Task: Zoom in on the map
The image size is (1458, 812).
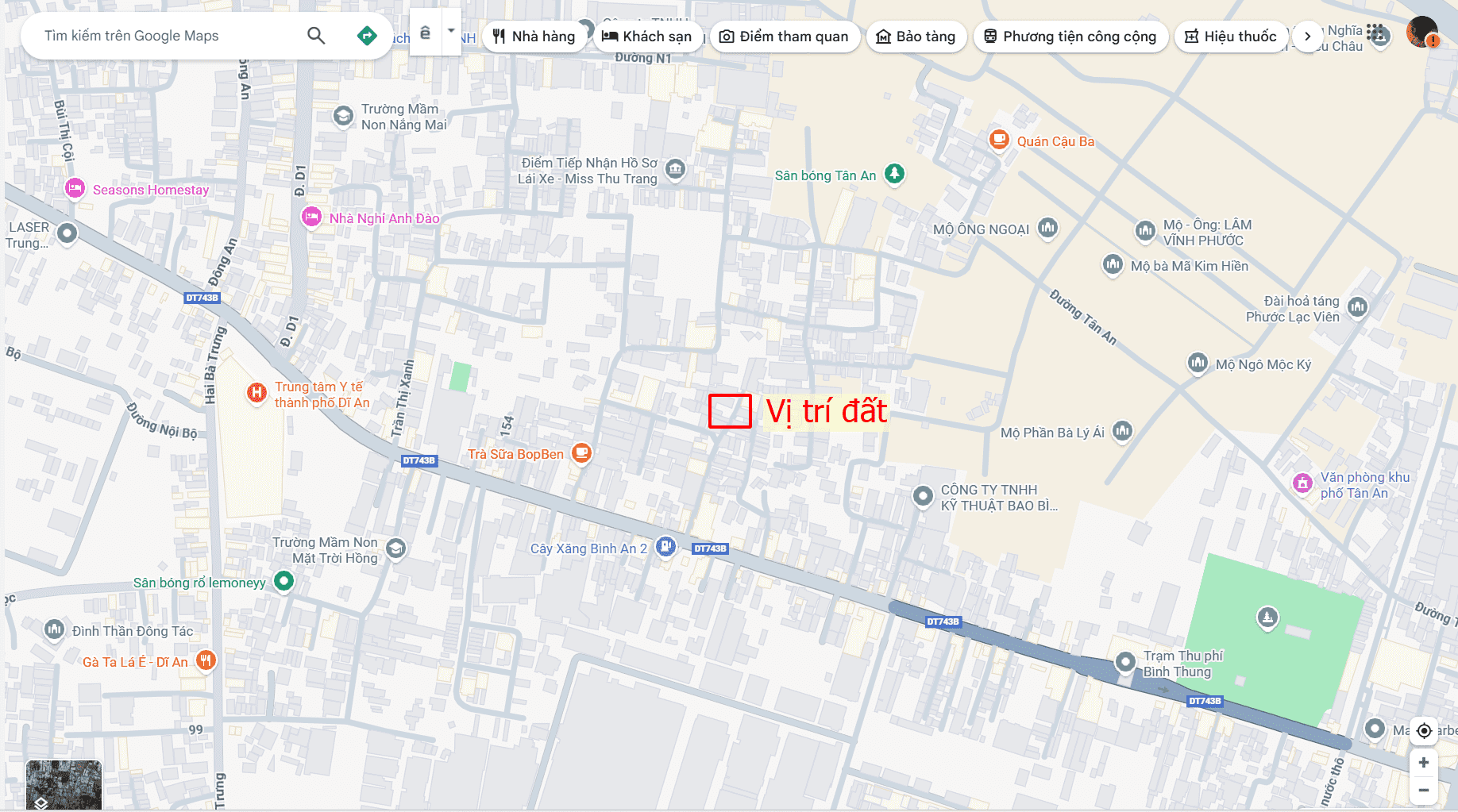Action: pos(1424,763)
